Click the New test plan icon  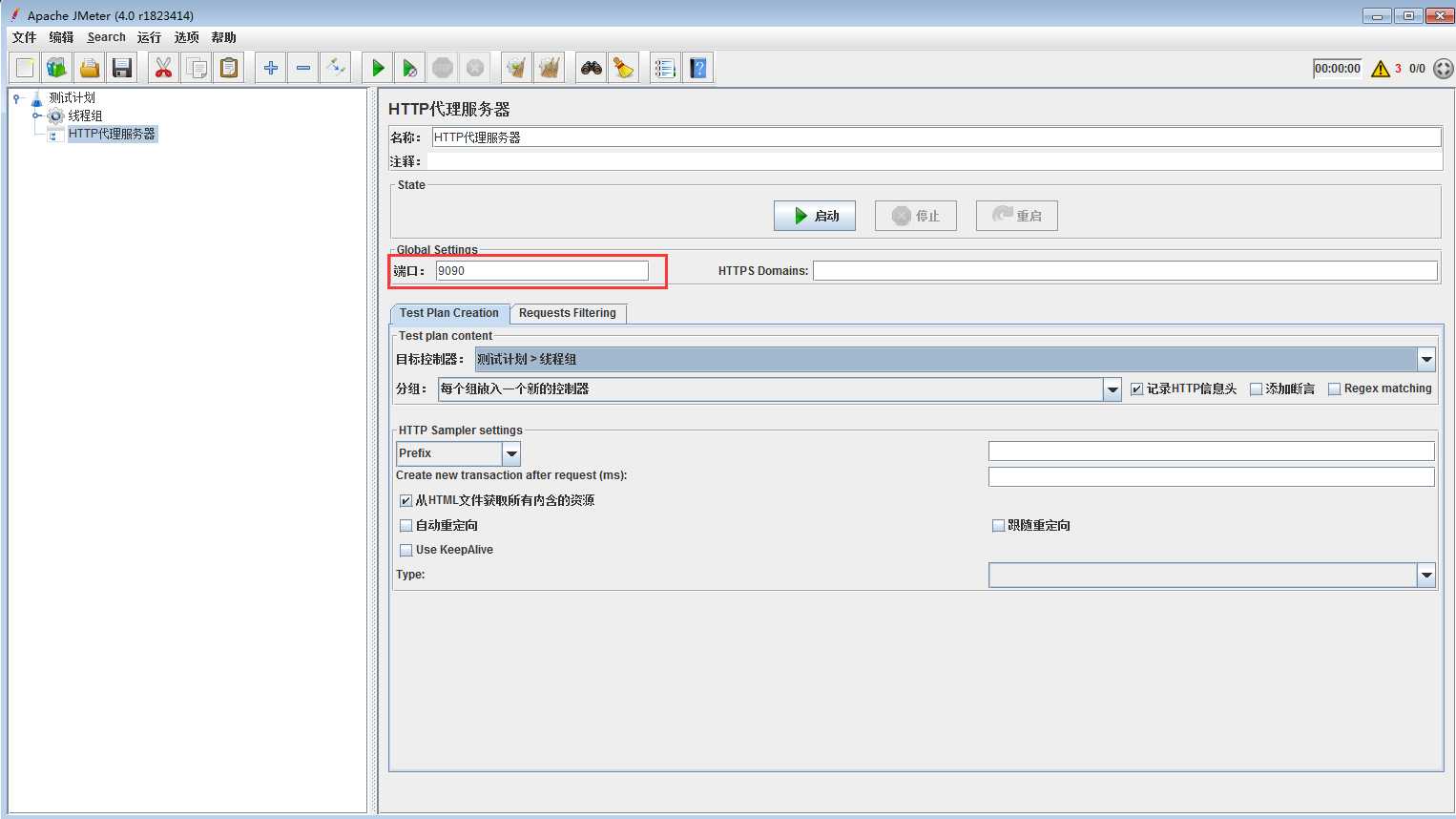point(26,68)
